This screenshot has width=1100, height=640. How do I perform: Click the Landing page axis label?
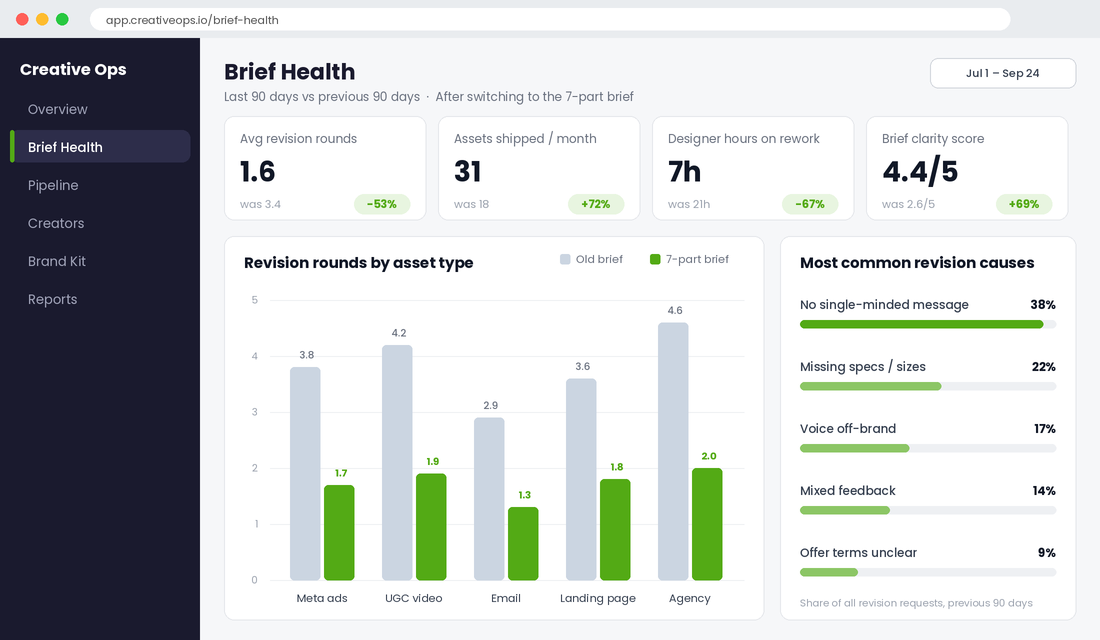(598, 599)
